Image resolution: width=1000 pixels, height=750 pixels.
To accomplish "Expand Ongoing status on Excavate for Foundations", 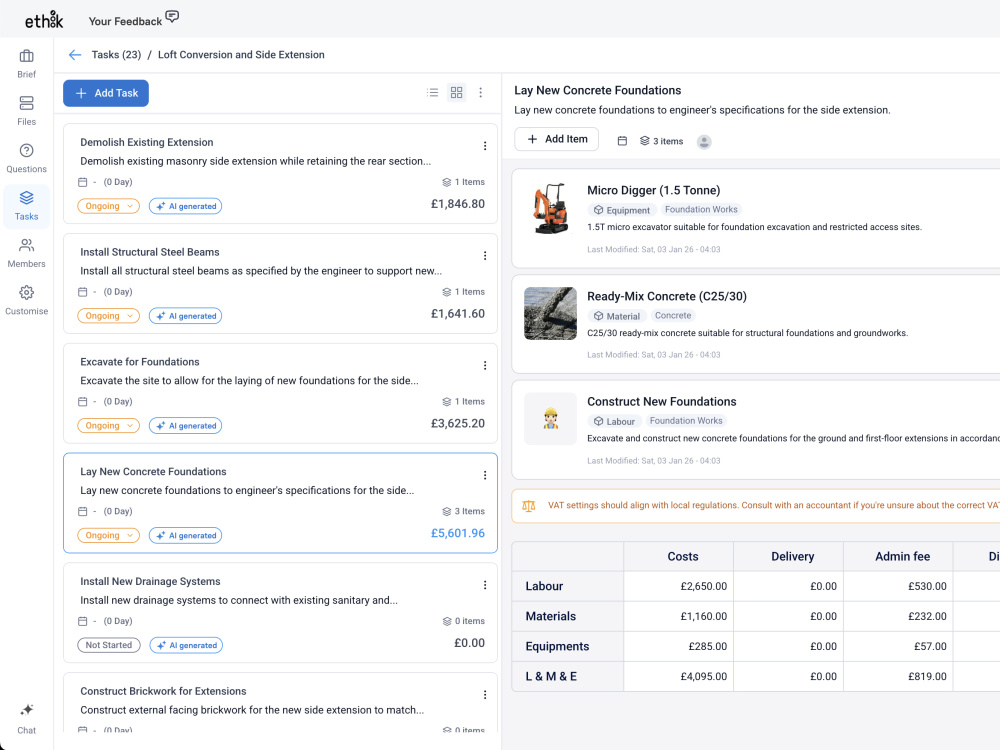I will coord(108,425).
